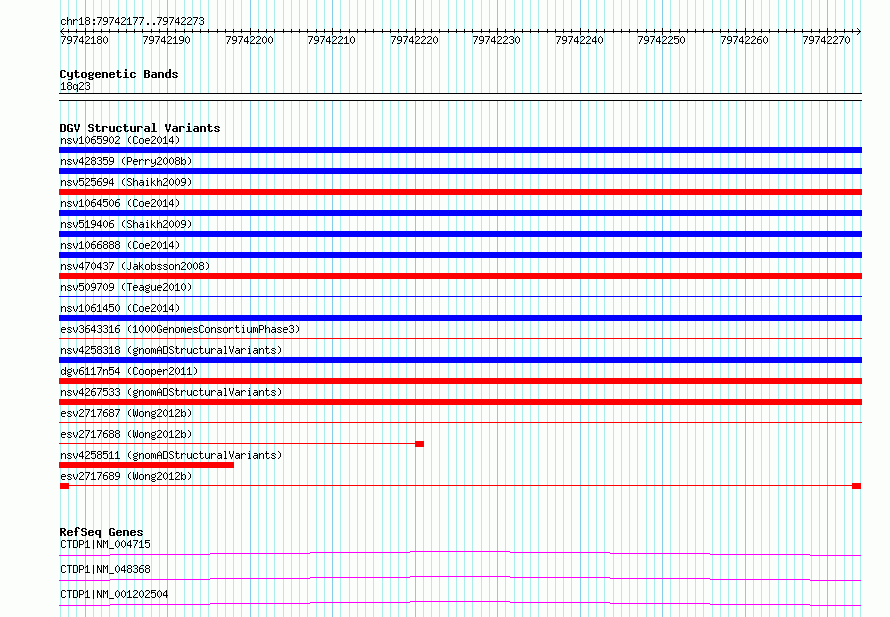Click the magenta line of CTDP1|NM_004715
890x617 pixels.
pyautogui.click(x=460, y=553)
